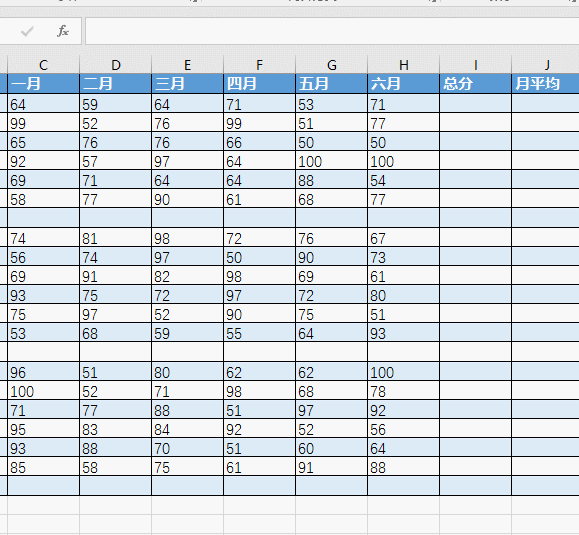The image size is (579, 535).
Task: Select column J header
Action: click(x=545, y=65)
